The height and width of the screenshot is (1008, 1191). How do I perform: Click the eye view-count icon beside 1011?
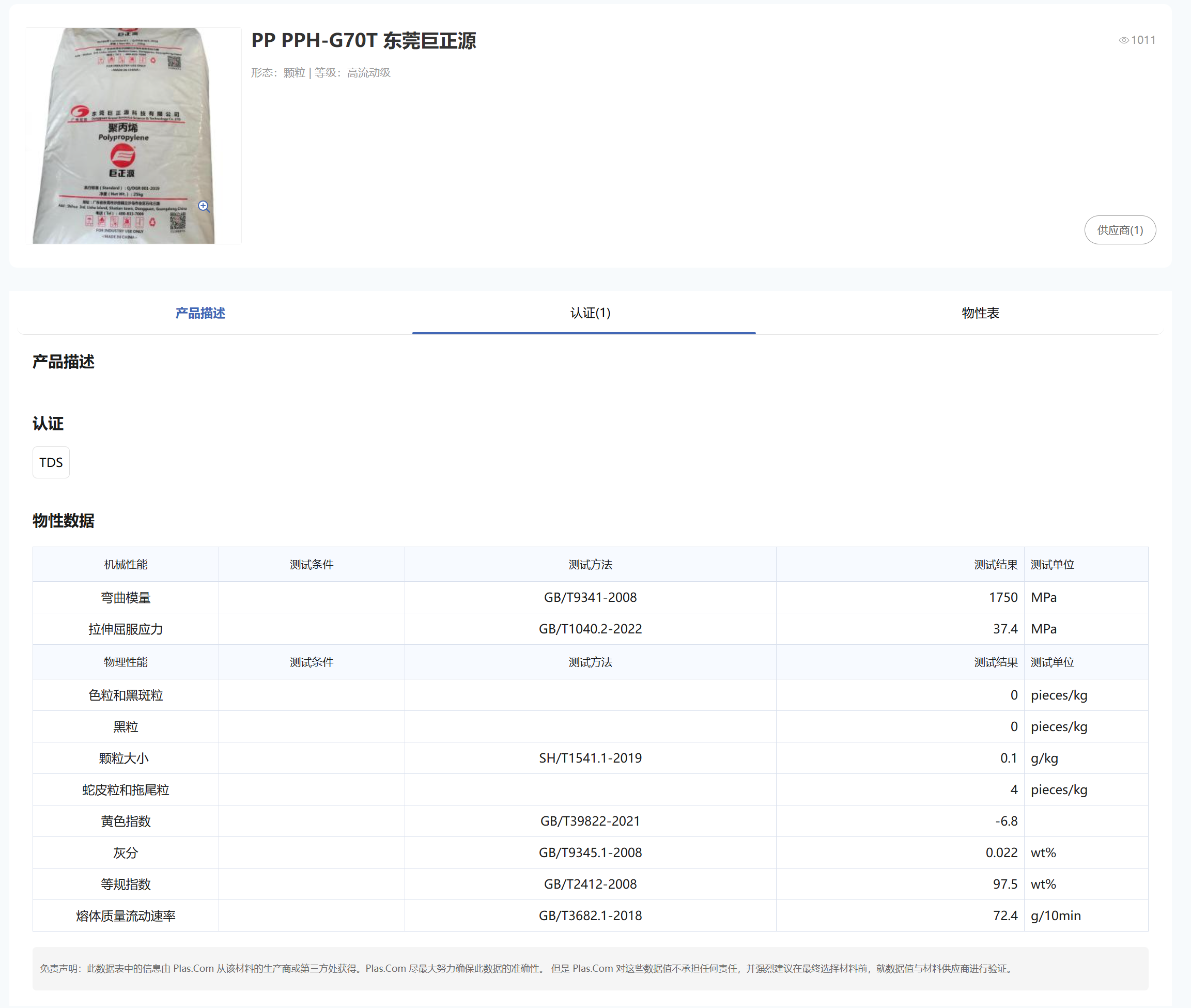pos(1123,40)
